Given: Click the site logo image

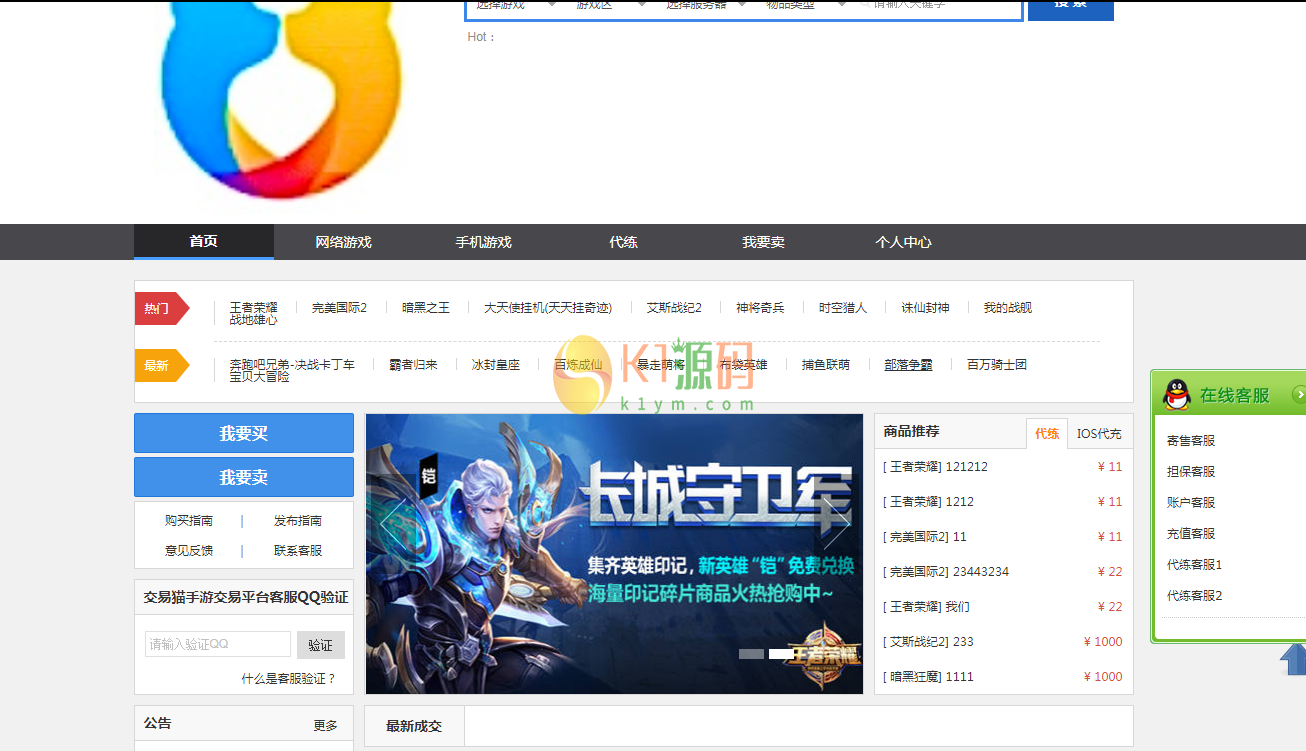Looking at the screenshot, I should 281,99.
